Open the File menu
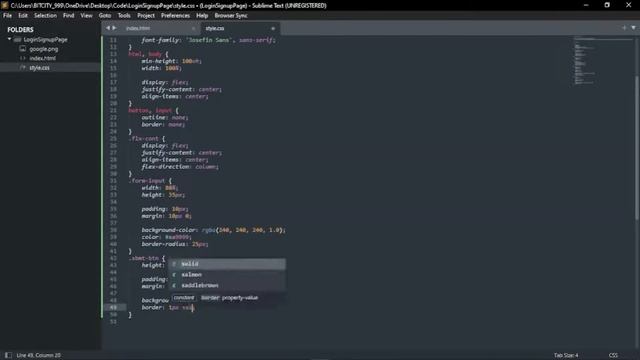The image size is (640, 360). pyautogui.click(x=7, y=16)
